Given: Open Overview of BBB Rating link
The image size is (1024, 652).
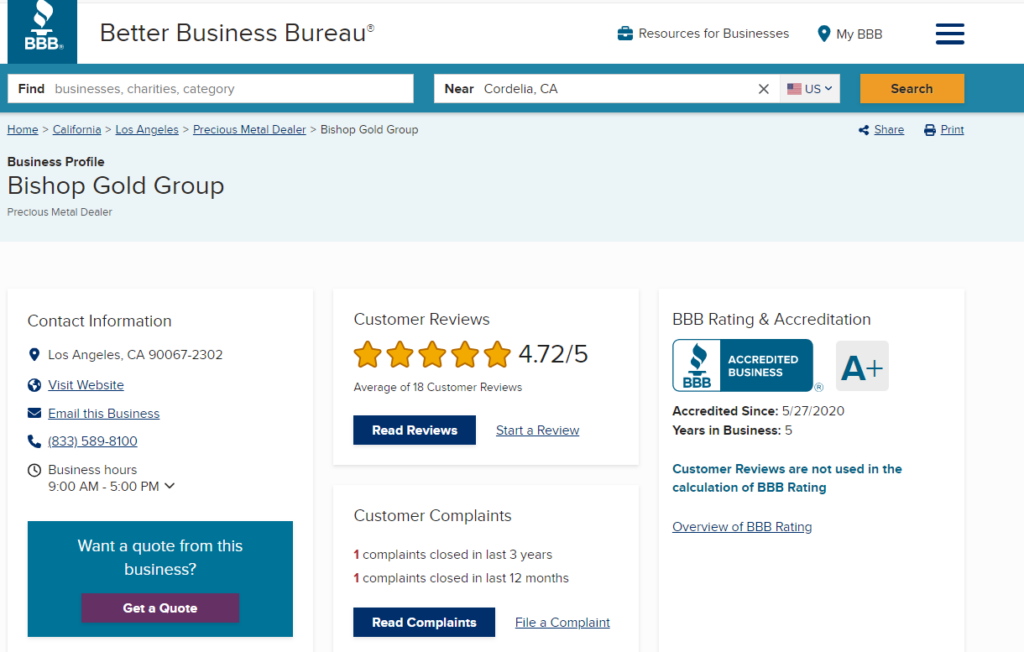Looking at the screenshot, I should tap(742, 527).
